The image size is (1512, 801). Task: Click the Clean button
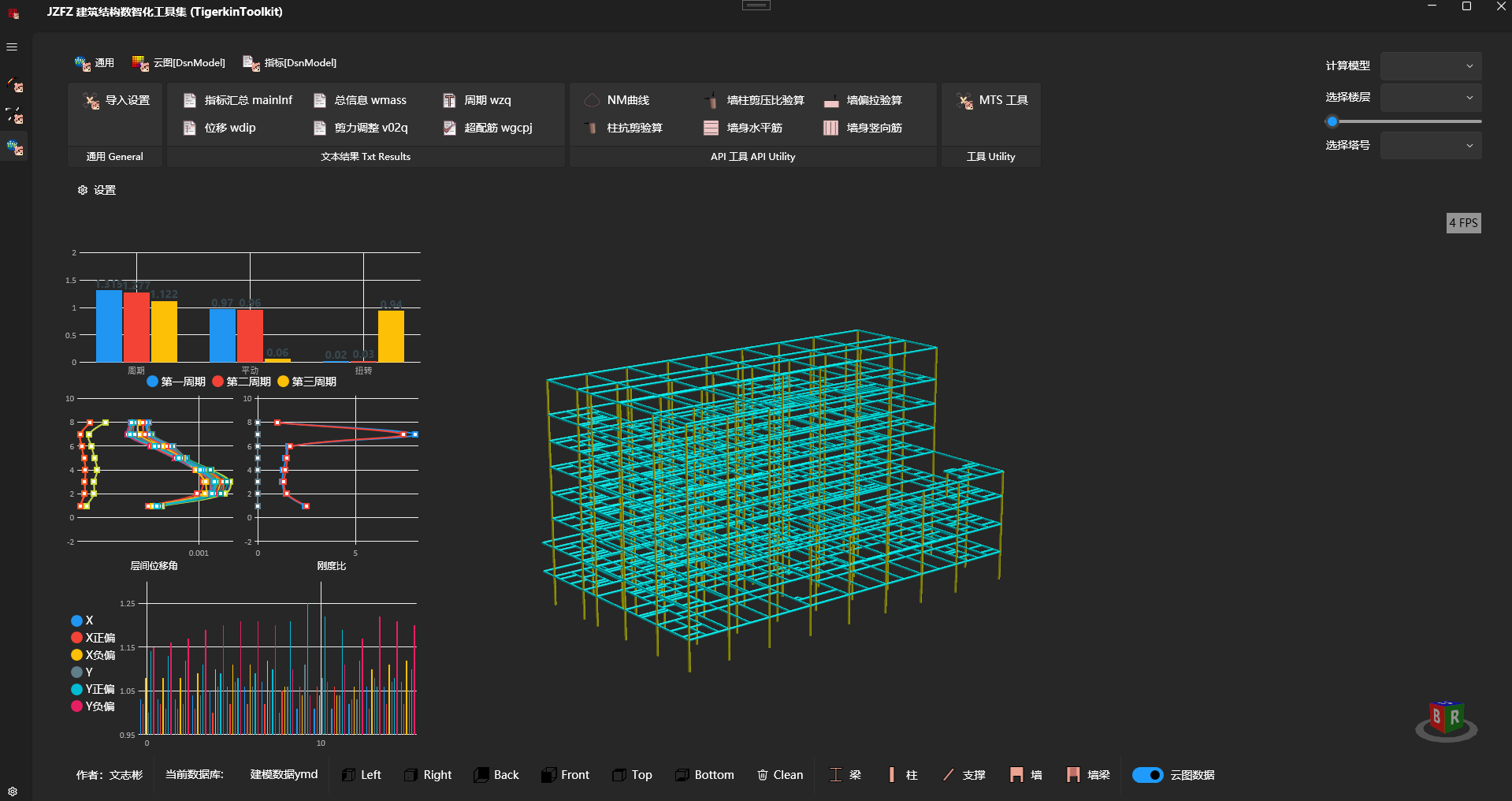click(779, 775)
